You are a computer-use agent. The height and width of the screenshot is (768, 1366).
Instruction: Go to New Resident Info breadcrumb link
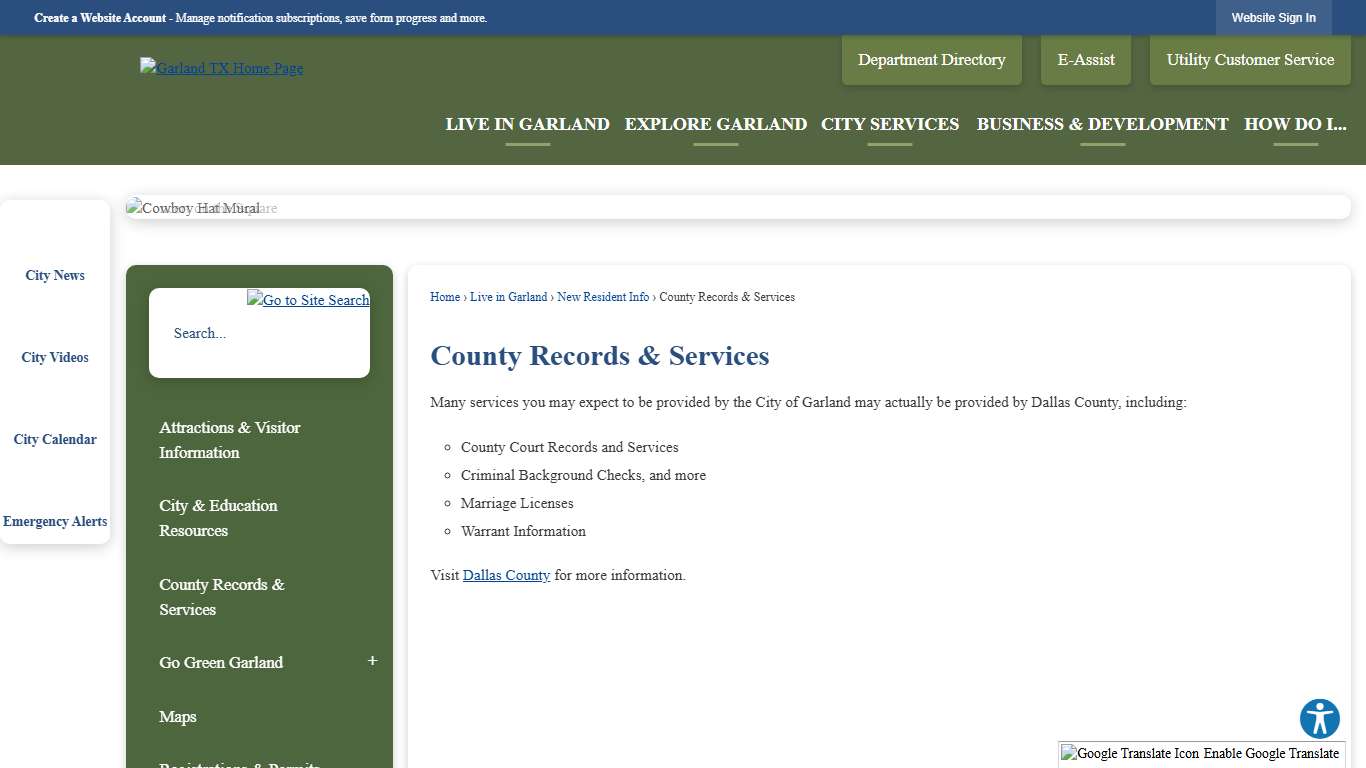pyautogui.click(x=603, y=297)
